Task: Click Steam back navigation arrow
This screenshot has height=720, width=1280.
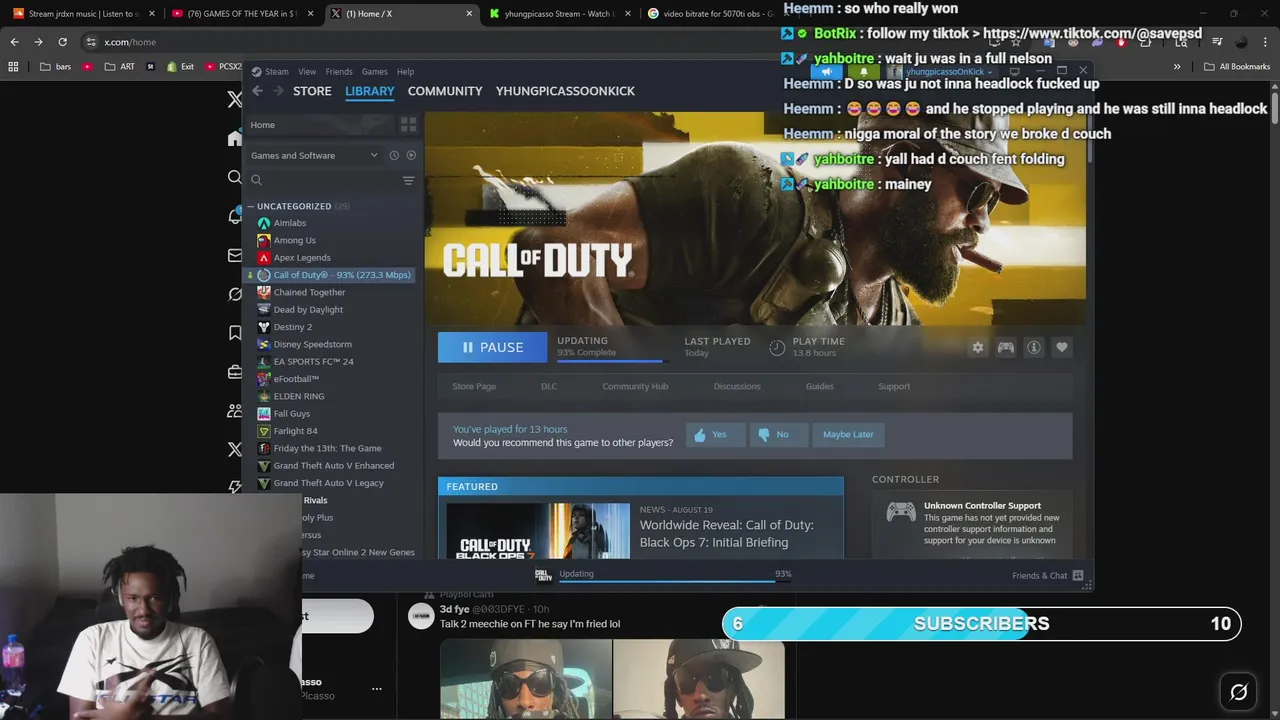Action: [x=257, y=91]
